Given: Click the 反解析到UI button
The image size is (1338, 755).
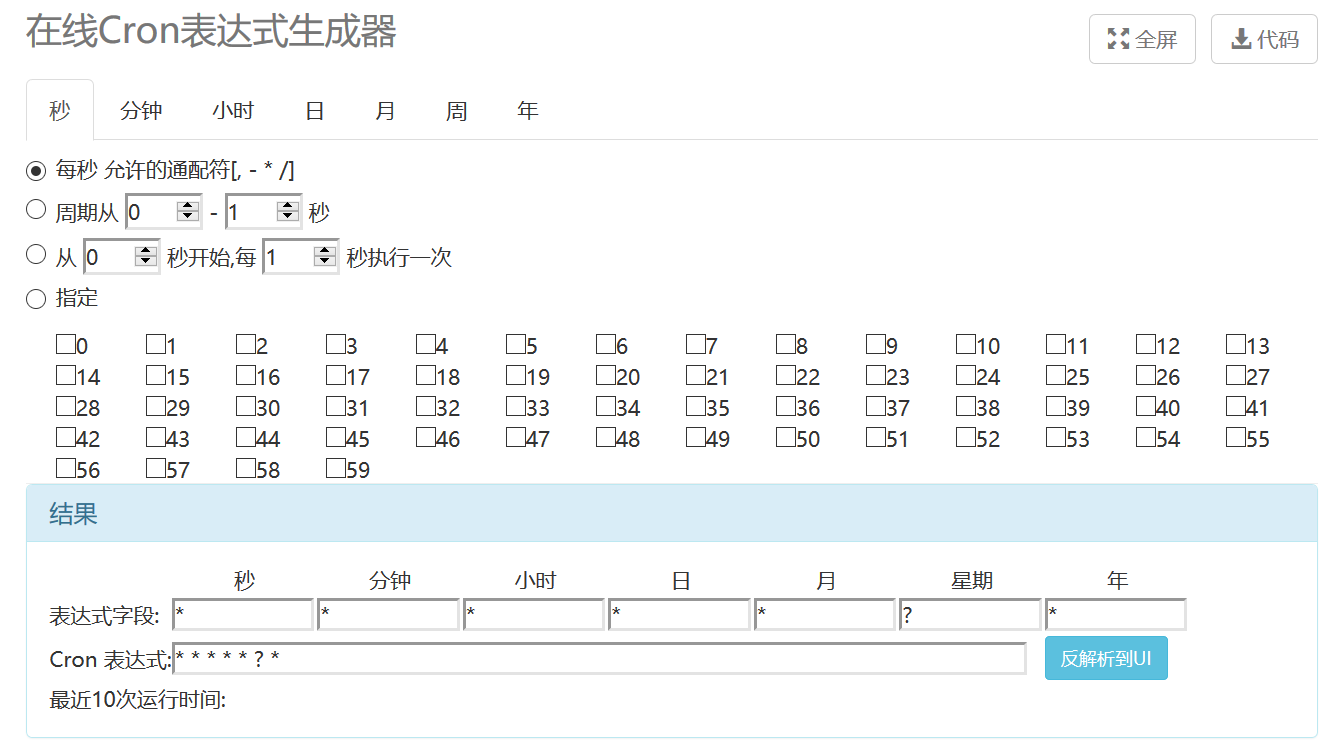Looking at the screenshot, I should (1105, 659).
